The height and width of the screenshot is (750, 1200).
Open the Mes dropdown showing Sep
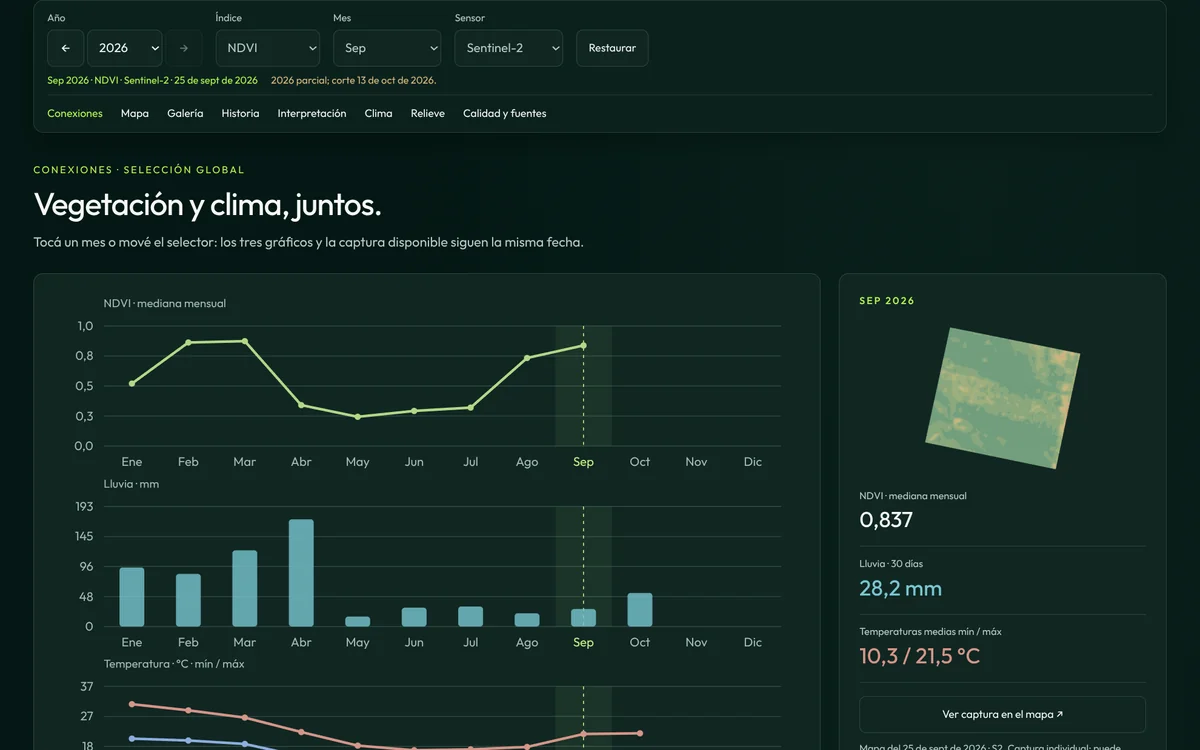[387, 48]
